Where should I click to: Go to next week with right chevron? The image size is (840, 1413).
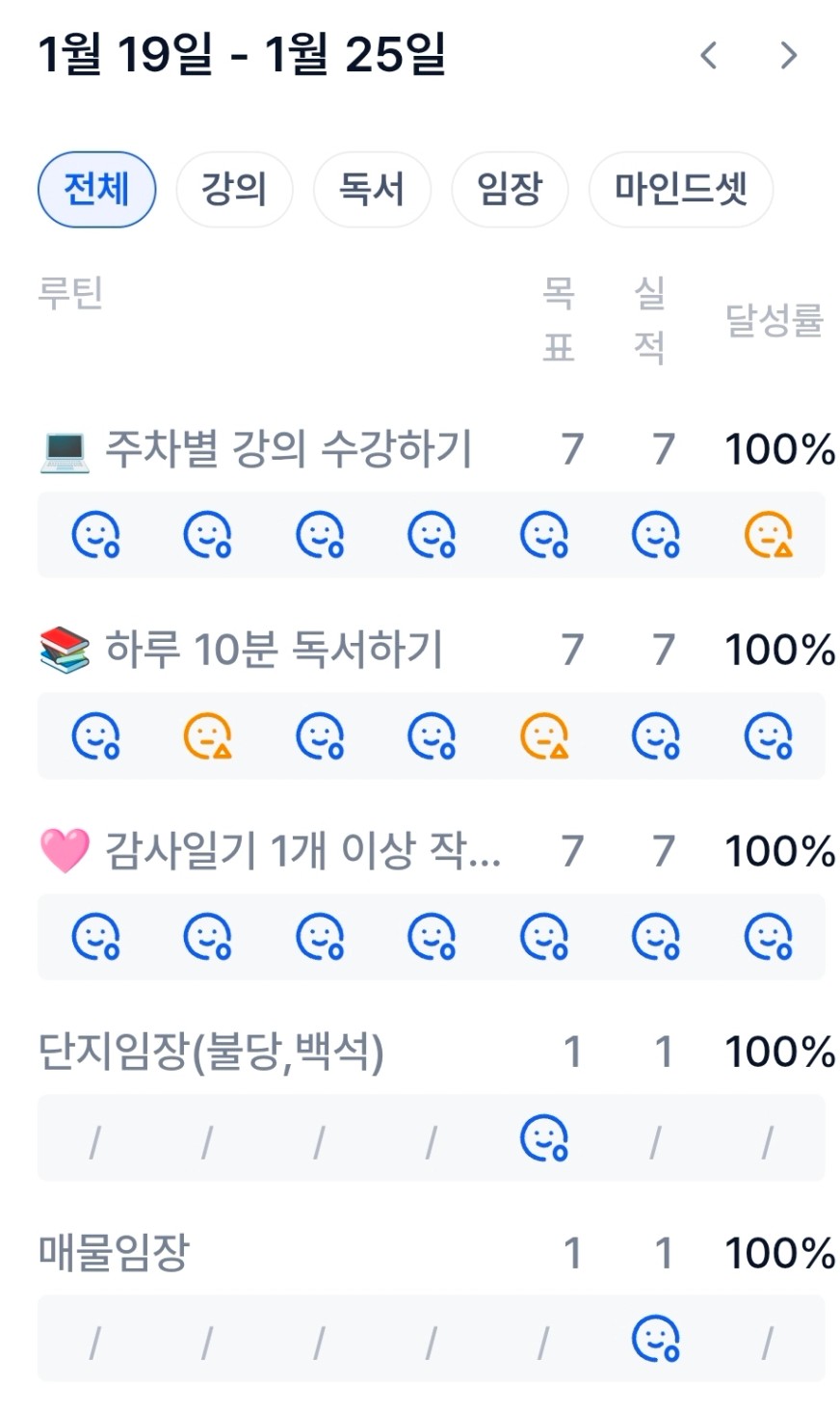click(x=789, y=56)
